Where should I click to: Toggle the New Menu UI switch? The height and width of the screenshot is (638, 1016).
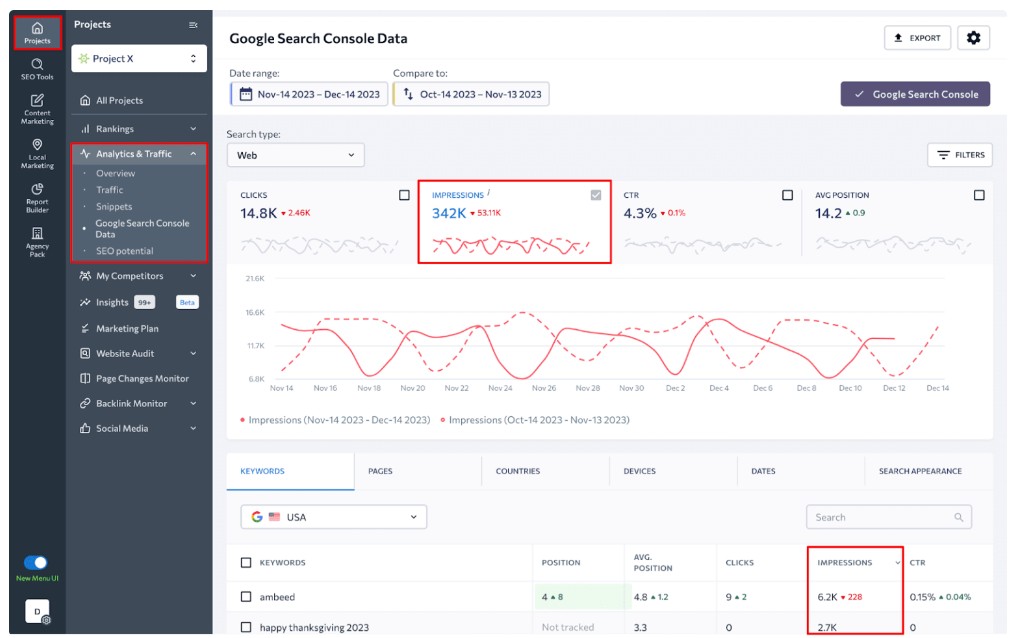36,563
